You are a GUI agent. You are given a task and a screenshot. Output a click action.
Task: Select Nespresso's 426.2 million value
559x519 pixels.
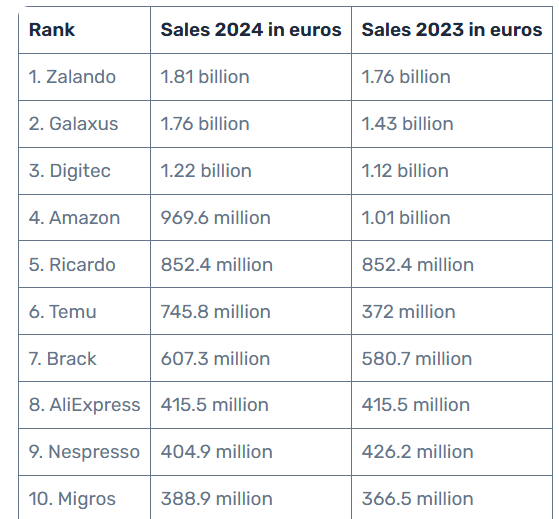417,452
